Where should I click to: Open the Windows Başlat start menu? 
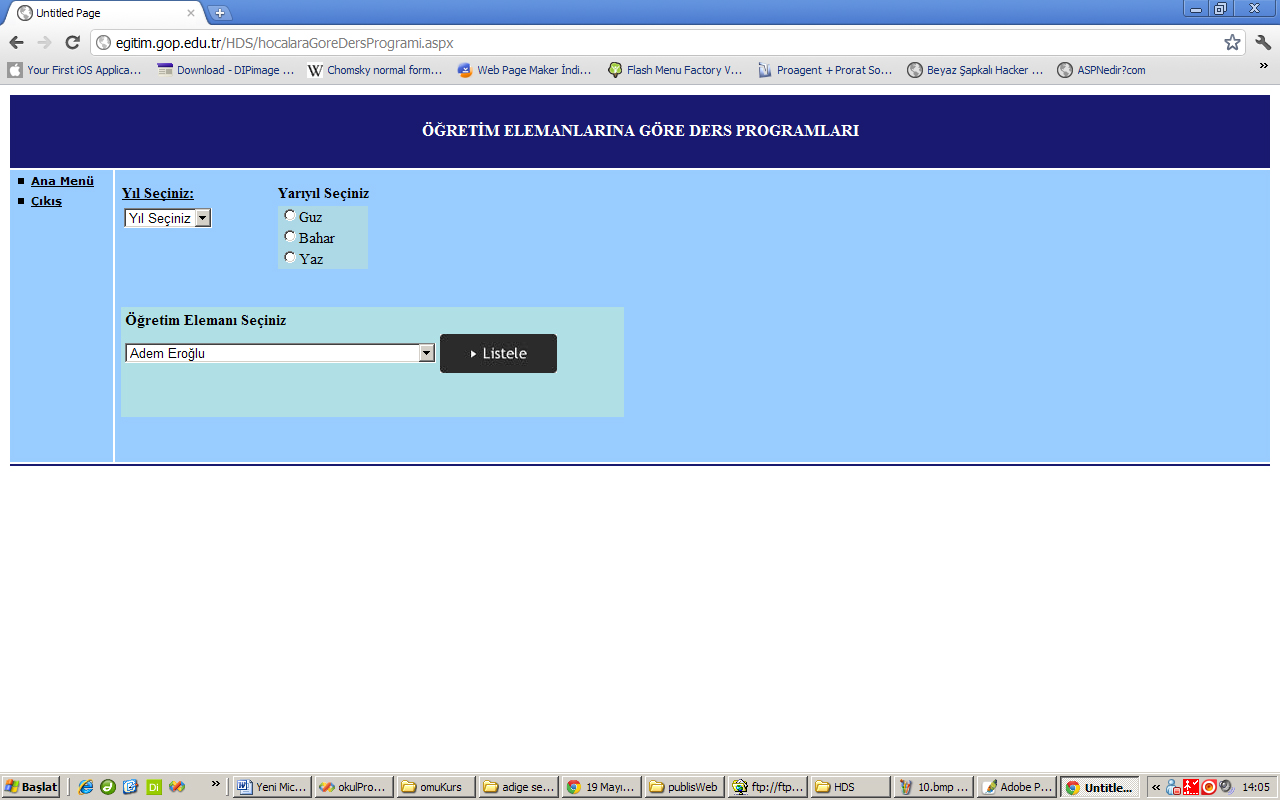(31, 787)
